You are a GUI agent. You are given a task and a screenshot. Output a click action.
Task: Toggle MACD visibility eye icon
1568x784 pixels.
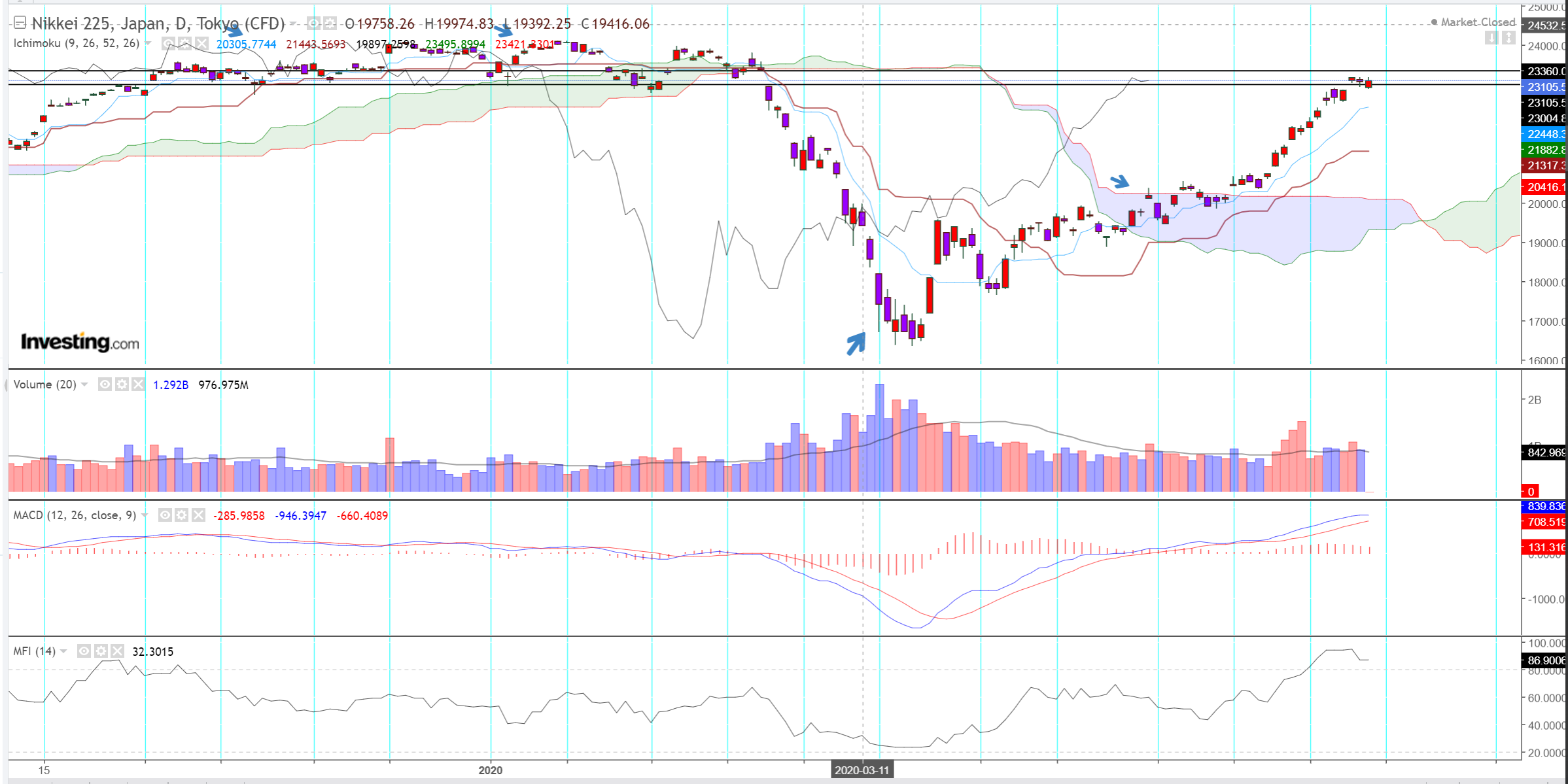pos(166,515)
